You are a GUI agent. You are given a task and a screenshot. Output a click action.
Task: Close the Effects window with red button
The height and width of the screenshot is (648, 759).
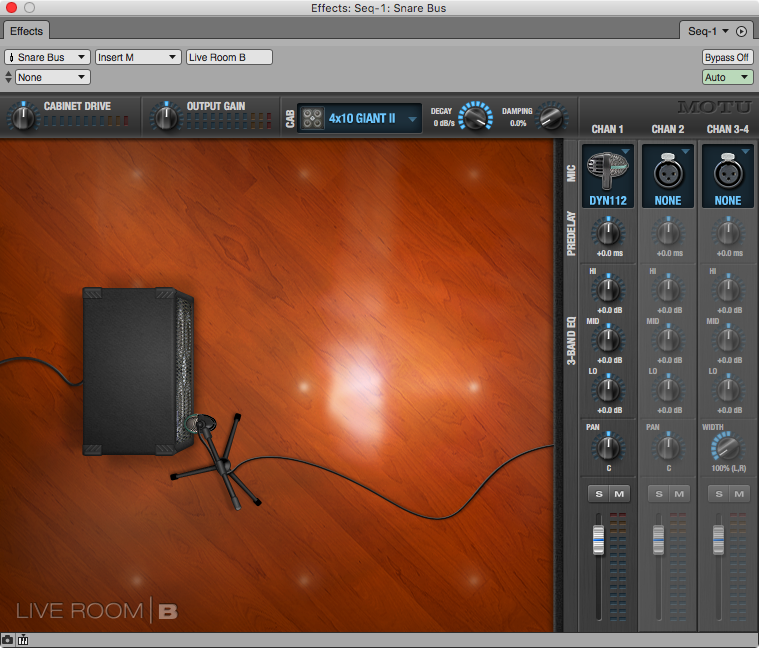11,7
